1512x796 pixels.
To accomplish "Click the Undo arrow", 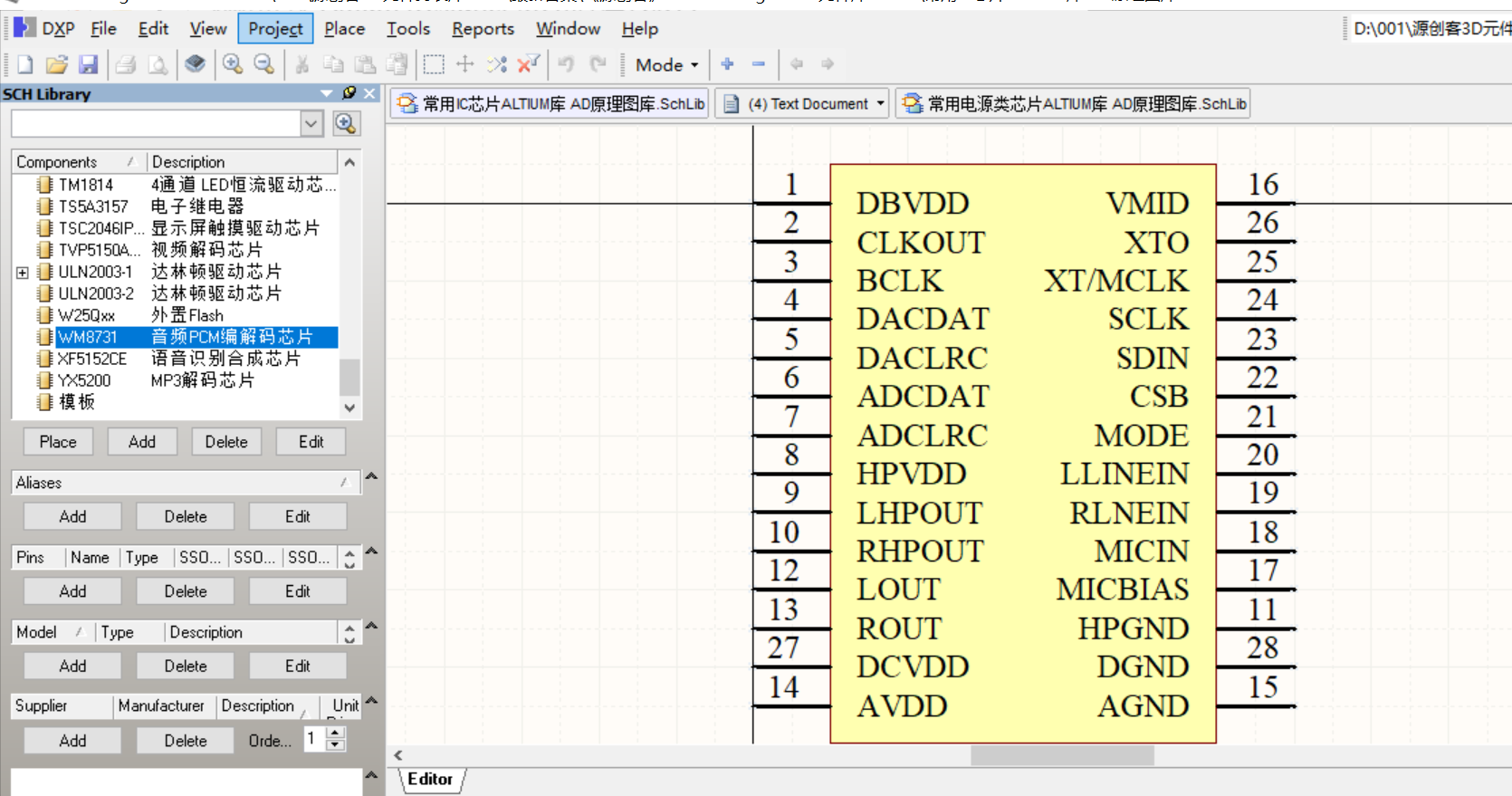I will tap(566, 64).
